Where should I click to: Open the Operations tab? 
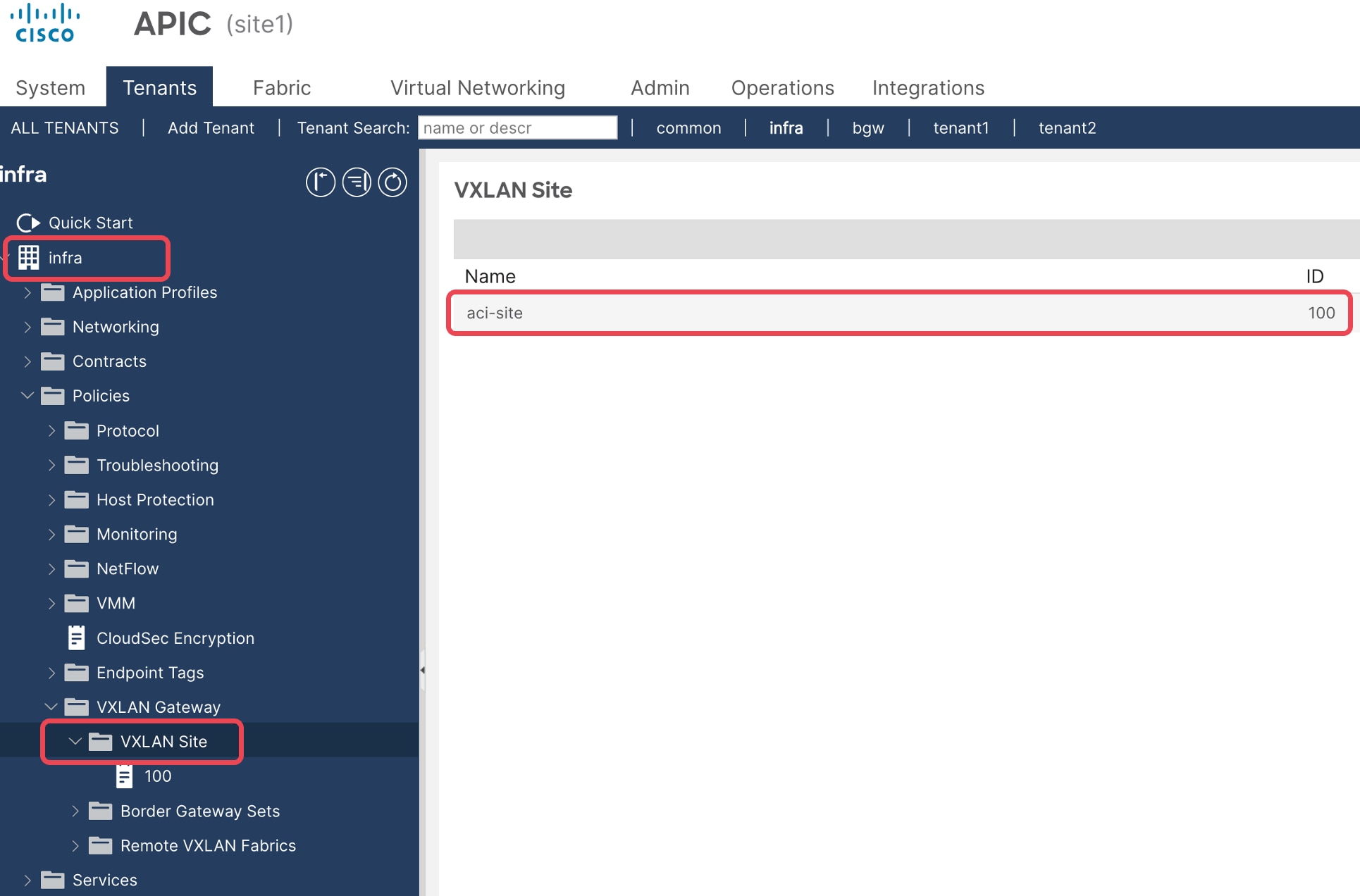(x=782, y=87)
